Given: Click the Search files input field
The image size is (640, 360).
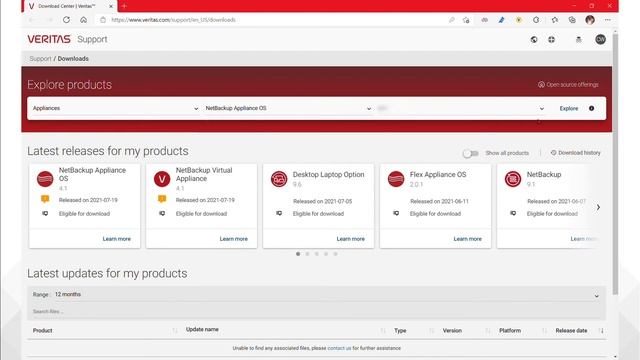Looking at the screenshot, I should (x=316, y=311).
